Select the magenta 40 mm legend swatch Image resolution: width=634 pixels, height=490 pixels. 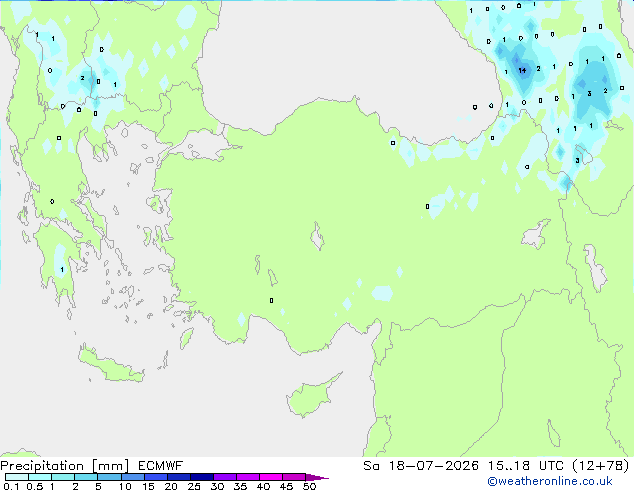click(x=271, y=477)
